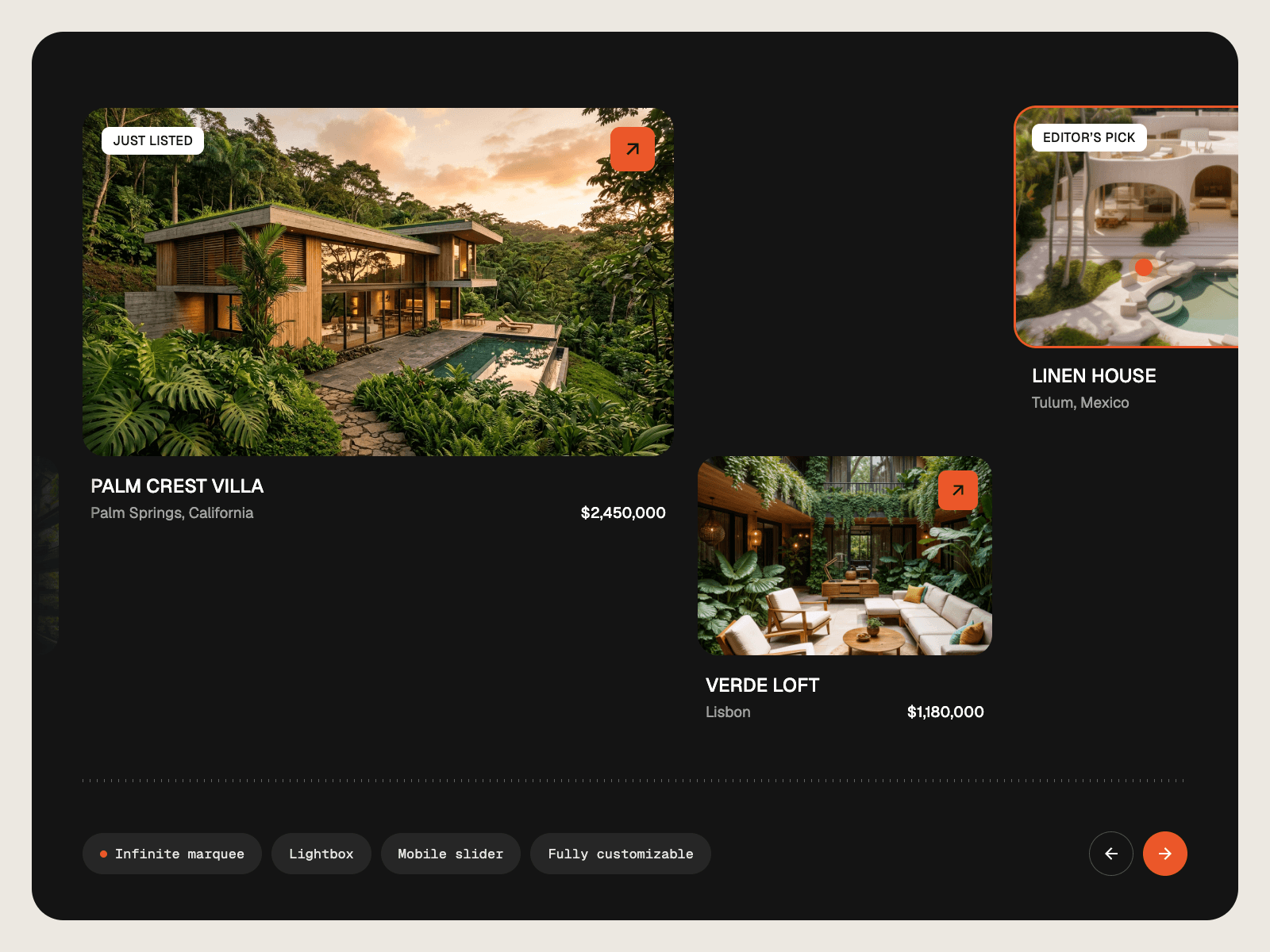The image size is (1270, 952).
Task: Click the LINEN HOUSE title
Action: tap(1094, 376)
